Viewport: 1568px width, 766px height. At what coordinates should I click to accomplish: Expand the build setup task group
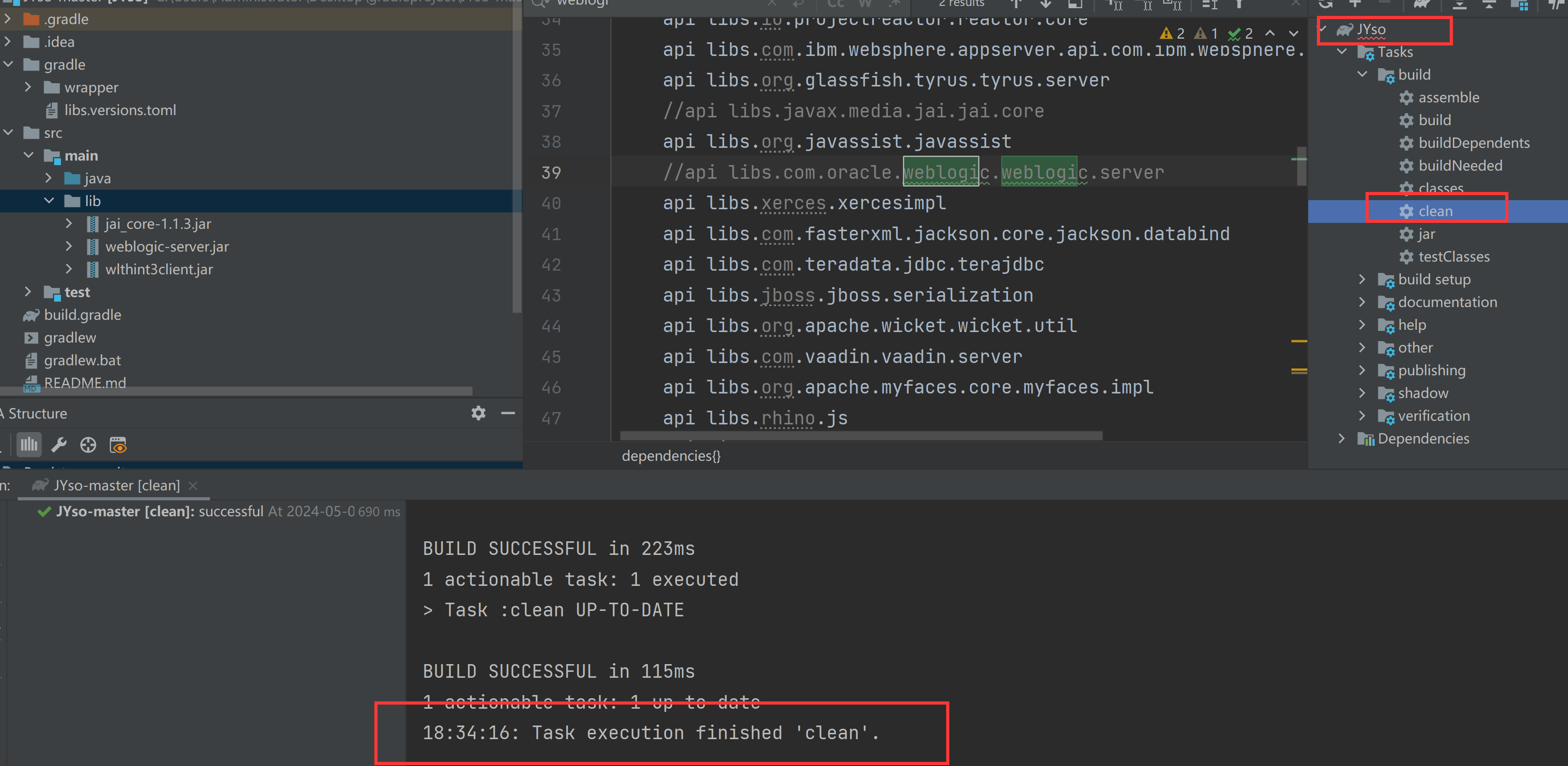[1362, 279]
